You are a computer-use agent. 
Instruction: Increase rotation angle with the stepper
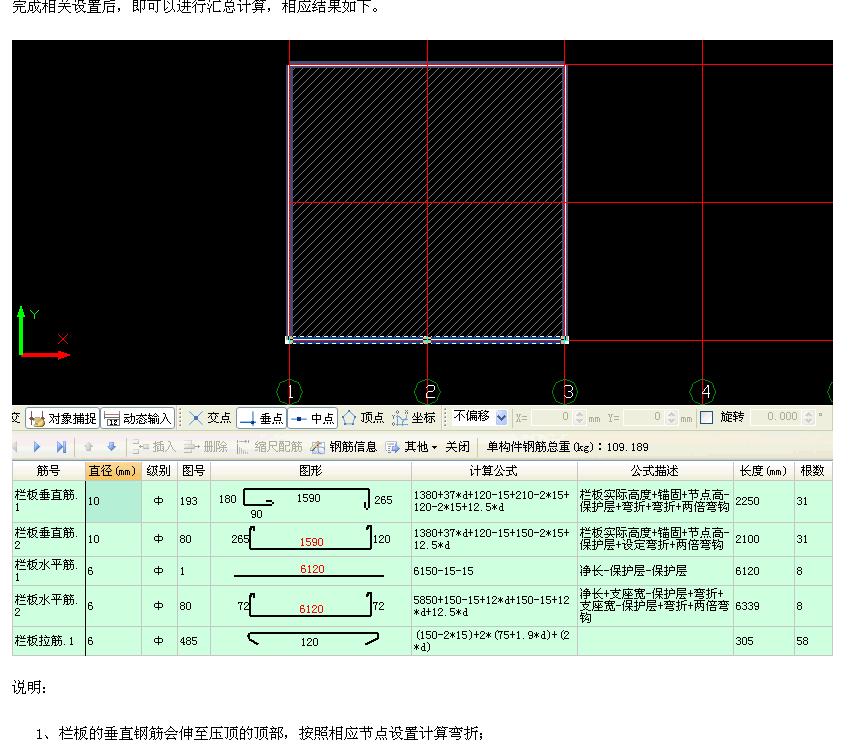(x=807, y=415)
